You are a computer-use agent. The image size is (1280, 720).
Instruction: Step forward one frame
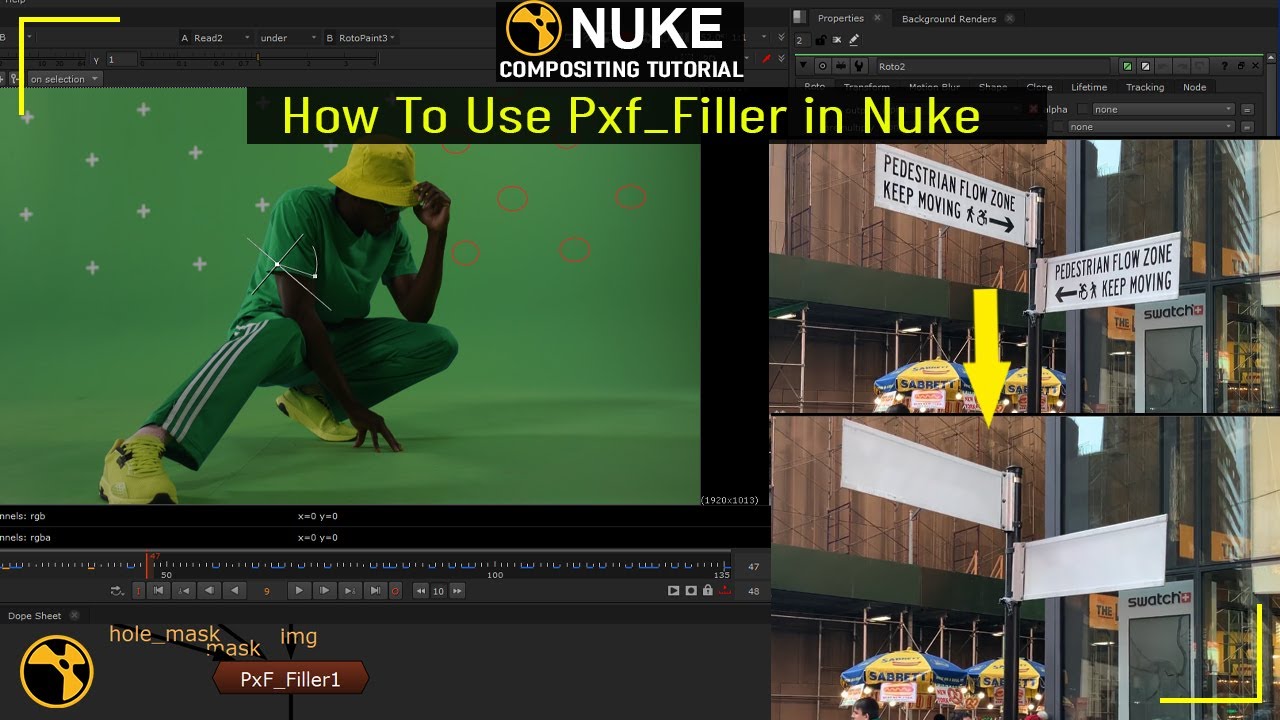point(324,591)
